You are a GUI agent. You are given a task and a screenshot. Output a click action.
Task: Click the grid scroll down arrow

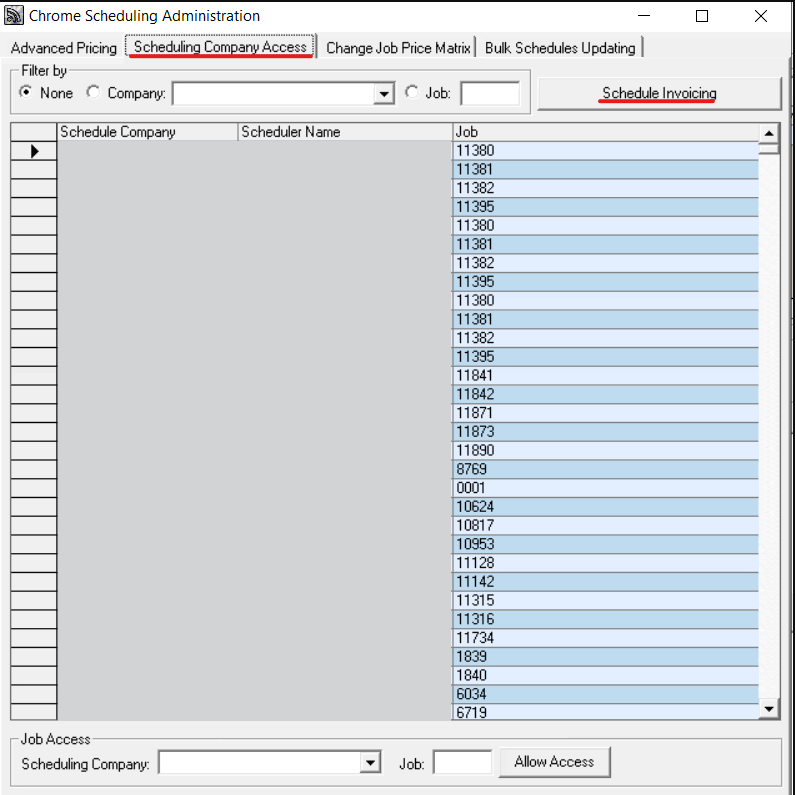pos(769,709)
